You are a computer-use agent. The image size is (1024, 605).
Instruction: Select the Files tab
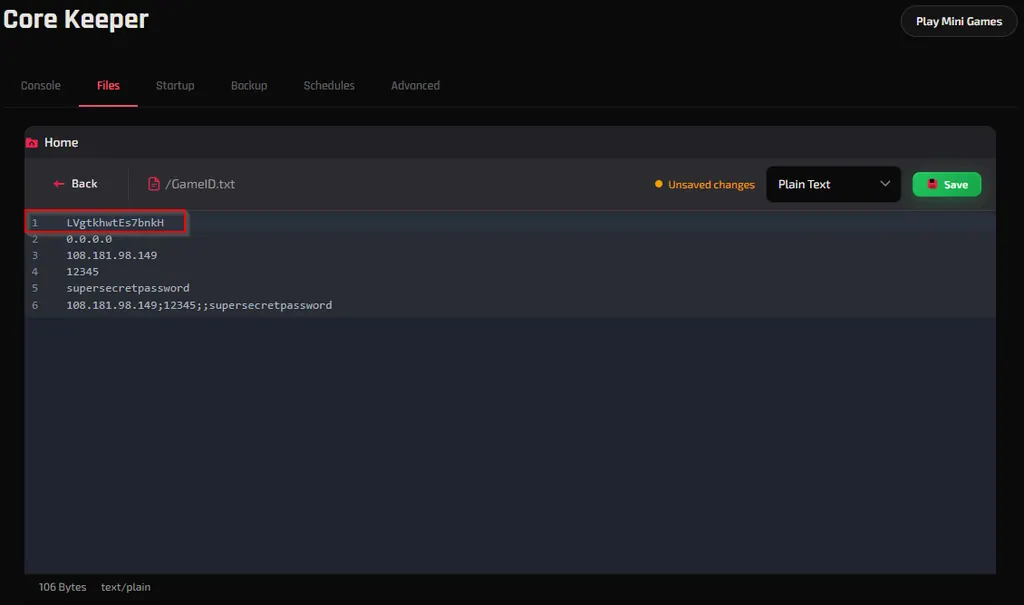[x=108, y=86]
